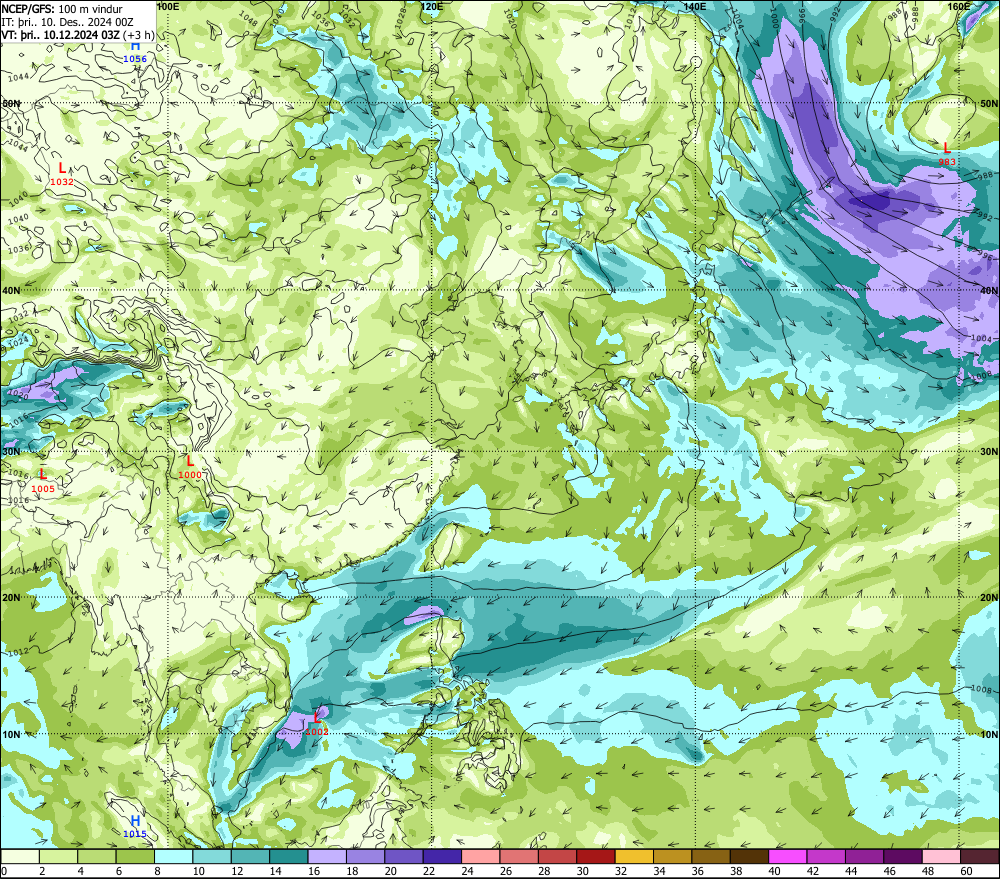Click the 1012 isobar label near Myanmar coast
Viewport: 1000px width, 879px height.
coord(18,652)
